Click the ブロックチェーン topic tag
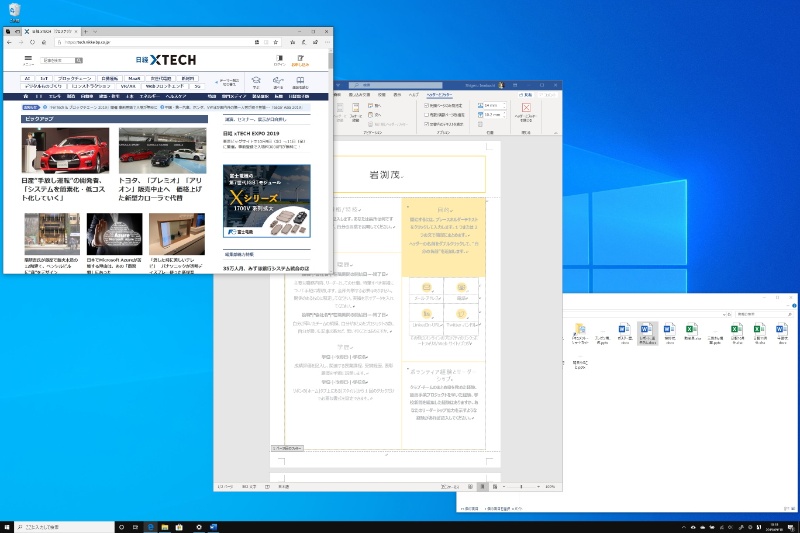The height and width of the screenshot is (533, 800). pos(74,78)
